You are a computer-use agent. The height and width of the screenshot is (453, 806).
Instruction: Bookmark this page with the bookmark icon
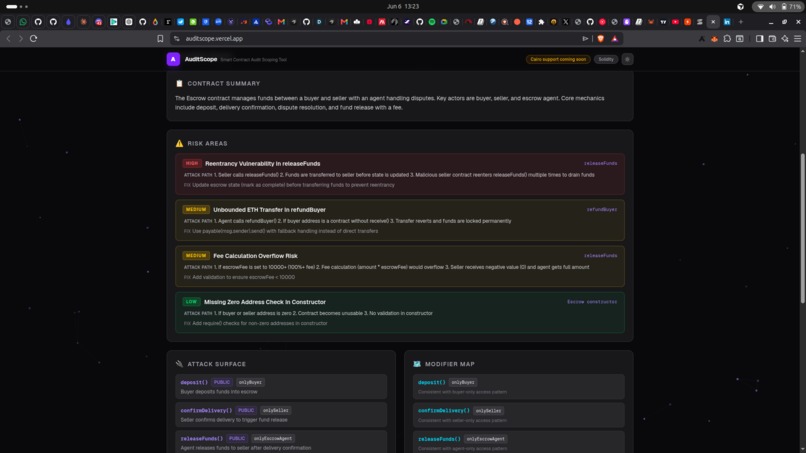[160, 39]
